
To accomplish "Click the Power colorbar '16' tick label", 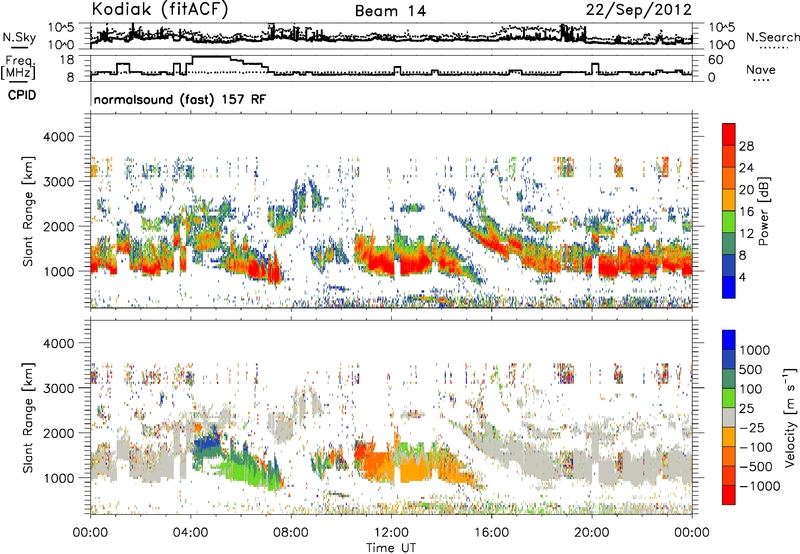I will [x=746, y=212].
